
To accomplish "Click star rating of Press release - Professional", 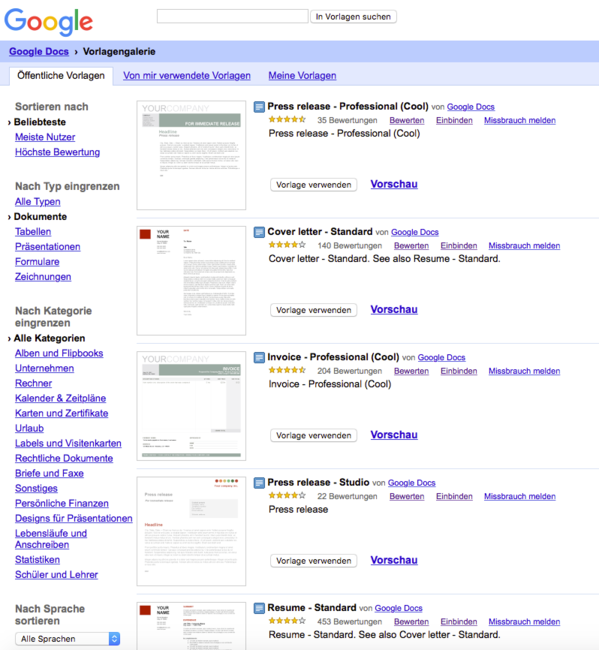I will (x=287, y=120).
